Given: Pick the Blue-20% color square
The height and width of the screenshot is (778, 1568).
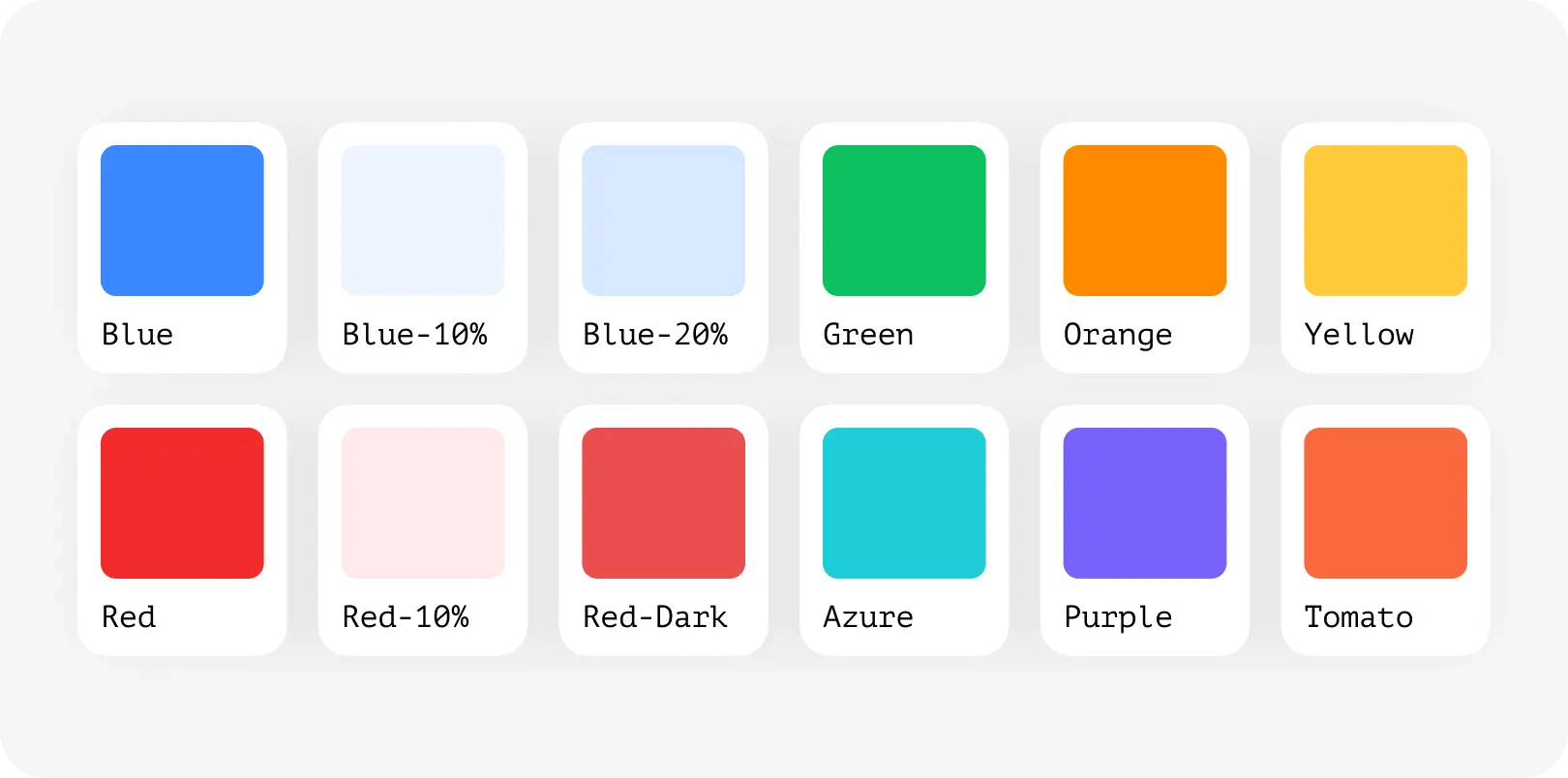Looking at the screenshot, I should [x=663, y=221].
